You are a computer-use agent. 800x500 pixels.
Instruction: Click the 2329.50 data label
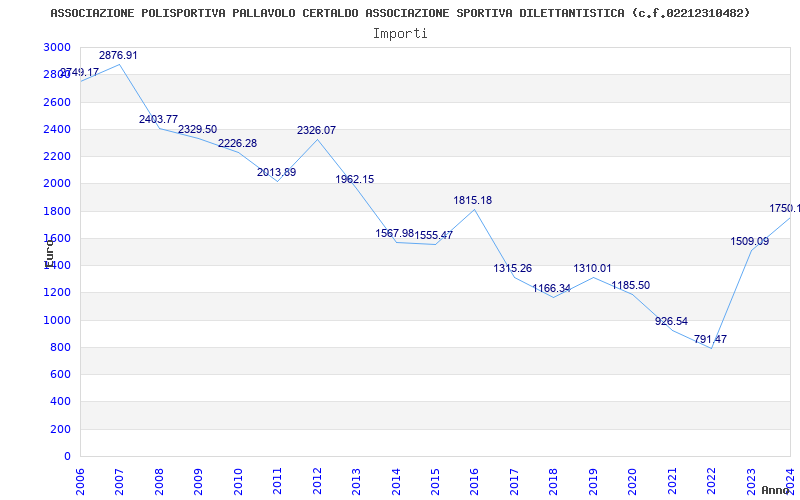(197, 130)
